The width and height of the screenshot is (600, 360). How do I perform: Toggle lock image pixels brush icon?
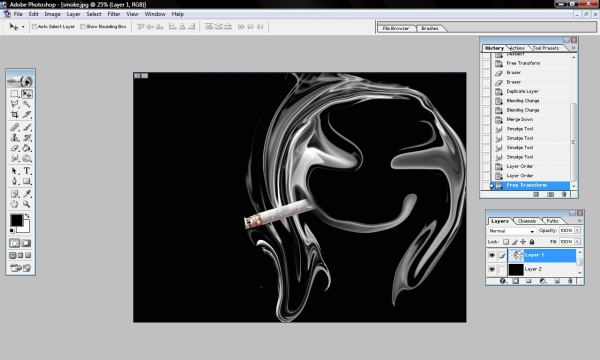(515, 242)
